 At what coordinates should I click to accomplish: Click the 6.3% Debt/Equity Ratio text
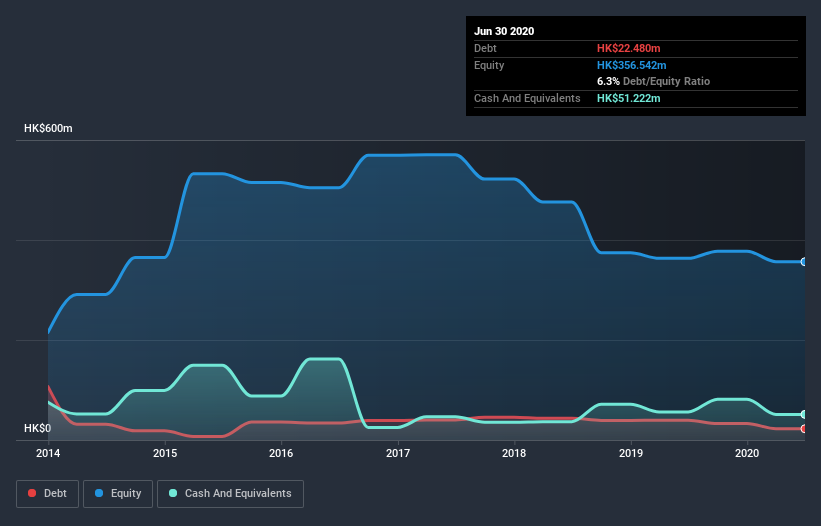(653, 81)
